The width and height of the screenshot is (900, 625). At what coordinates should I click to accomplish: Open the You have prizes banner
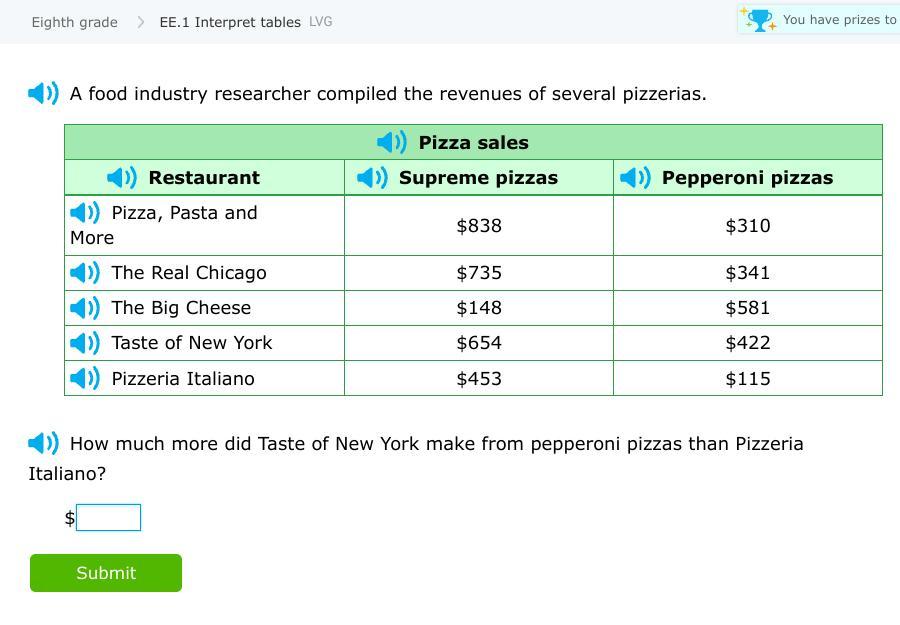[839, 20]
